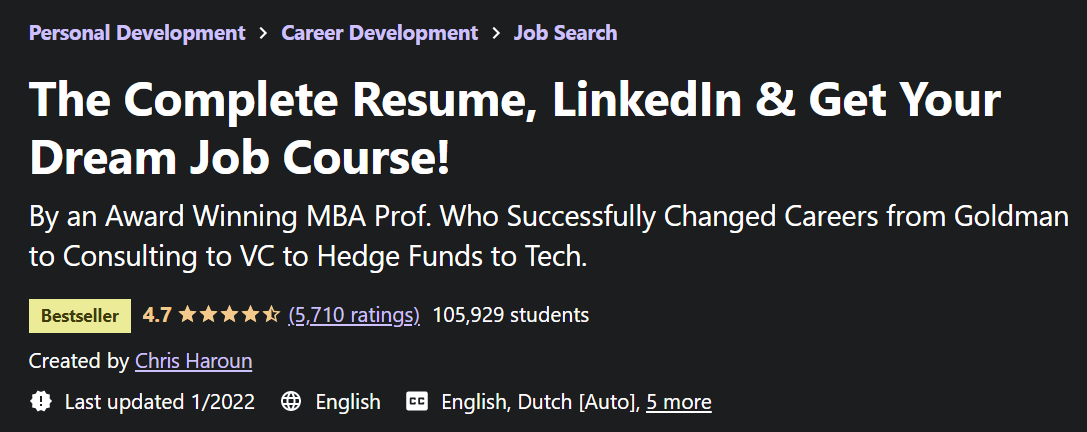Viewport: 1087px width, 432px height.
Task: Open instructor Chris Haroun's profile
Action: (x=193, y=361)
